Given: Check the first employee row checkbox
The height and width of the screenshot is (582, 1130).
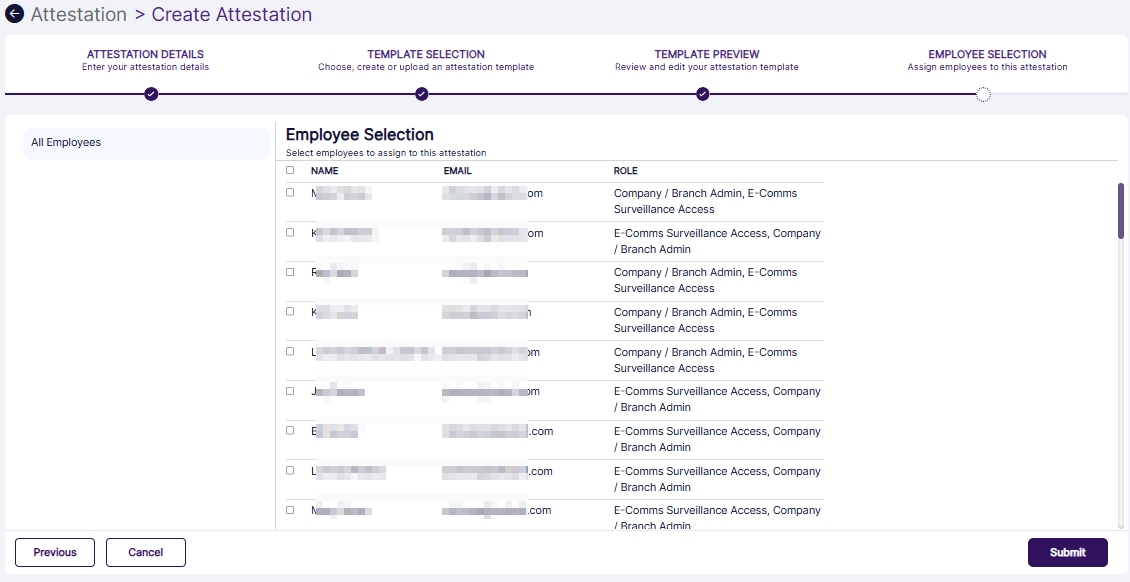Looking at the screenshot, I should coord(289,191).
